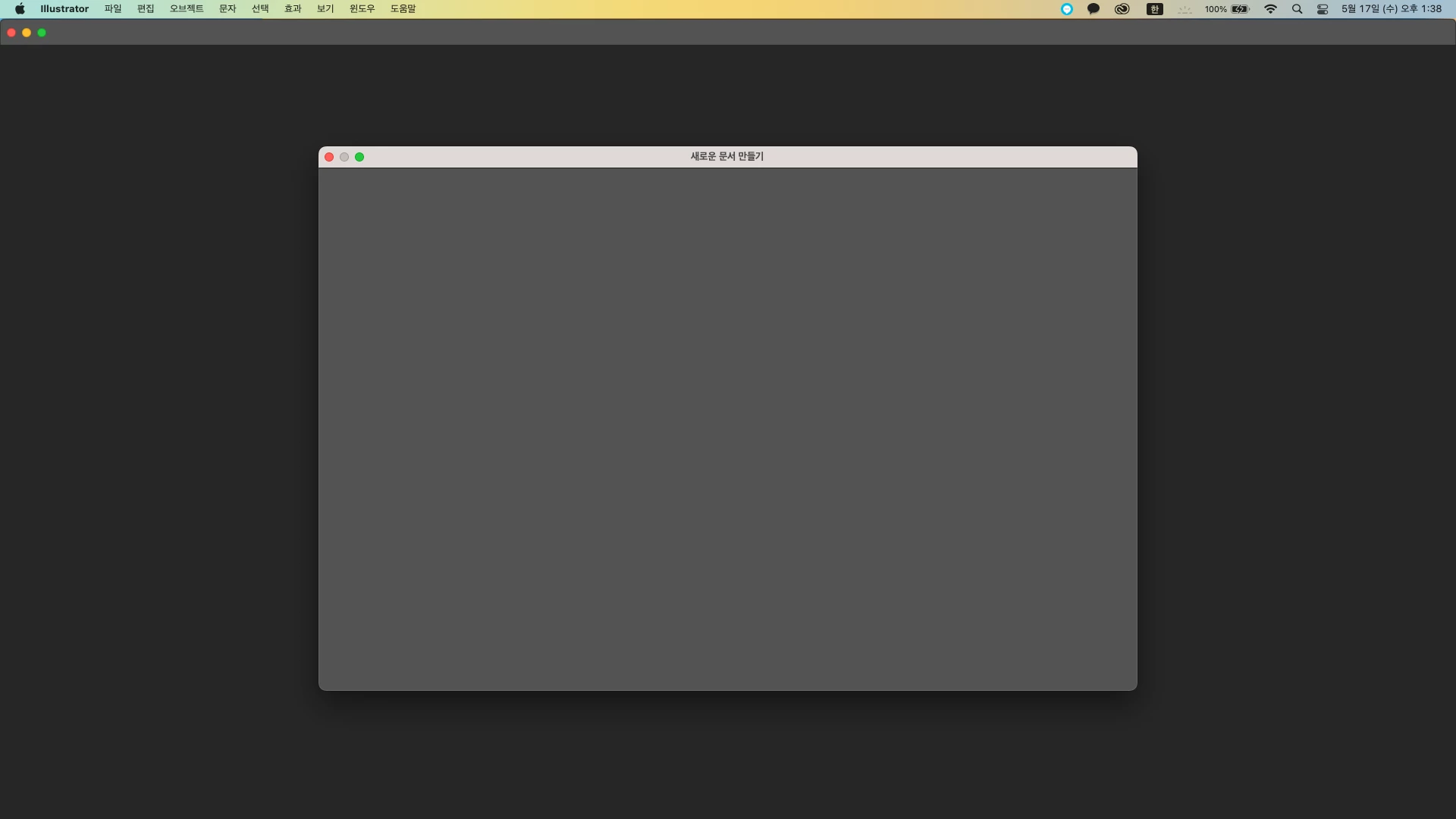Click the date and time display
This screenshot has width=1456, height=819.
(1391, 9)
